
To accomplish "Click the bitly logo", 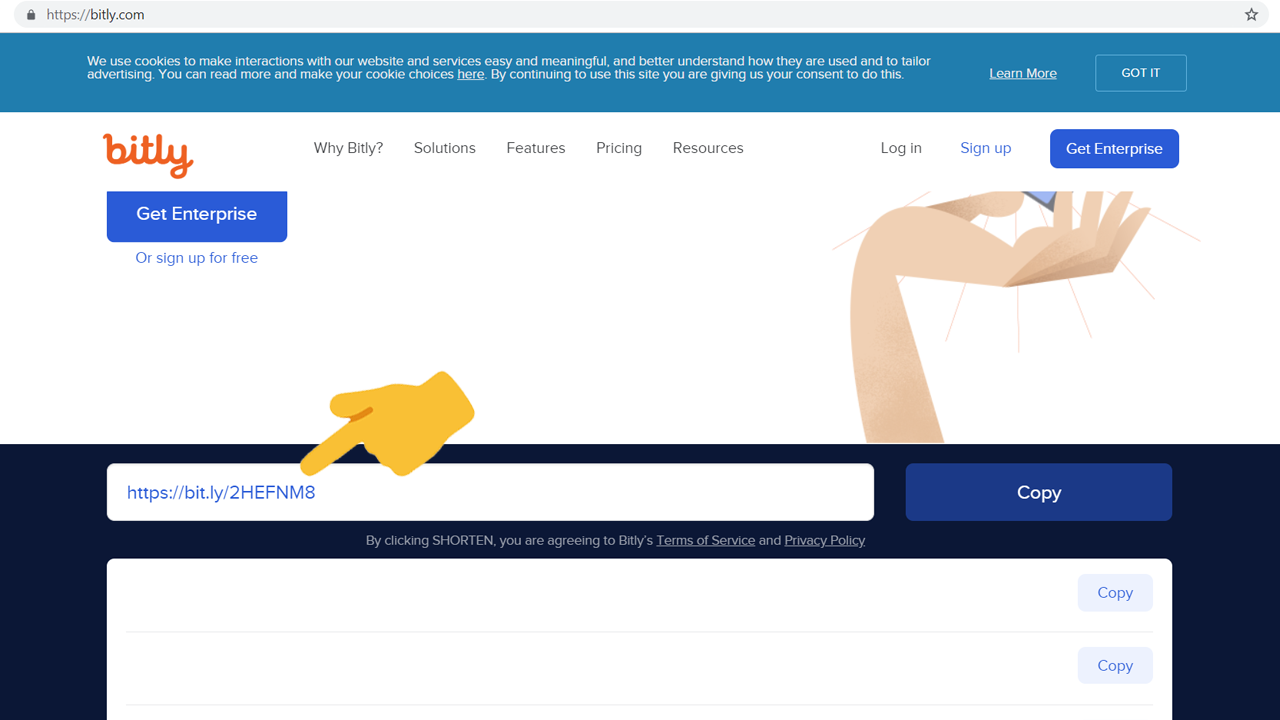I will [x=148, y=155].
